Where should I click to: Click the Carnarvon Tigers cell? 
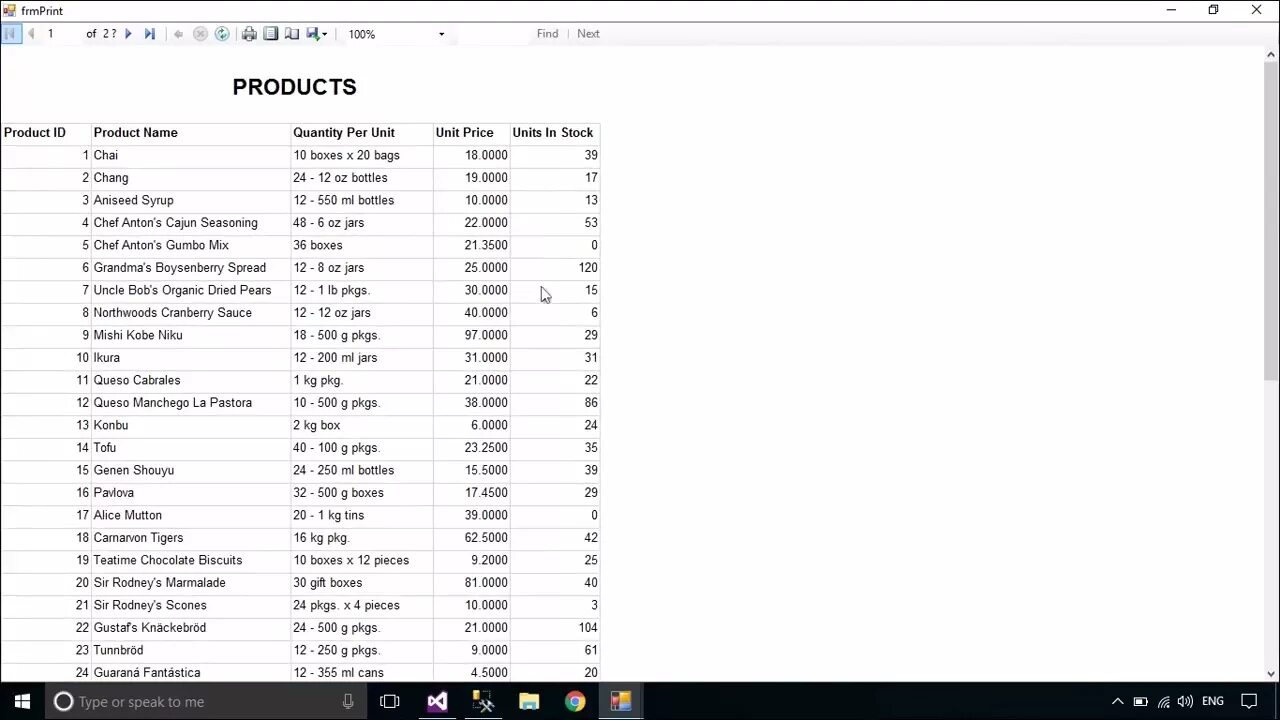click(x=190, y=538)
